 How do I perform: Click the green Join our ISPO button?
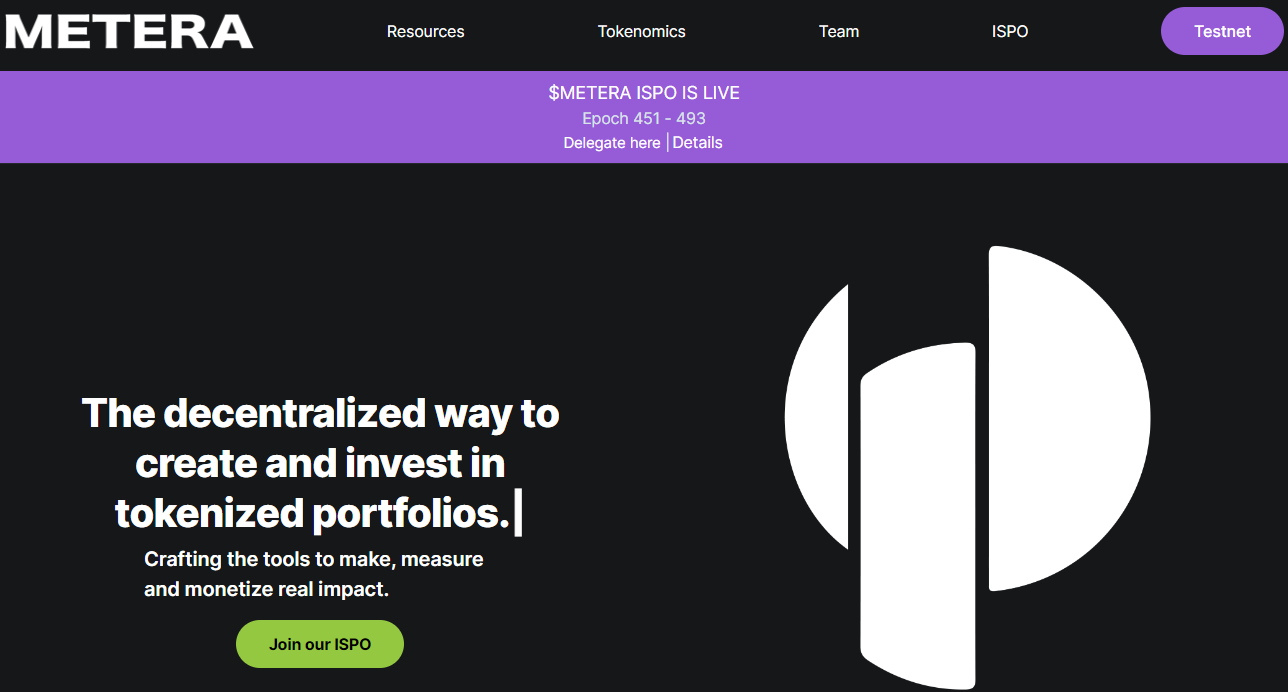319,643
